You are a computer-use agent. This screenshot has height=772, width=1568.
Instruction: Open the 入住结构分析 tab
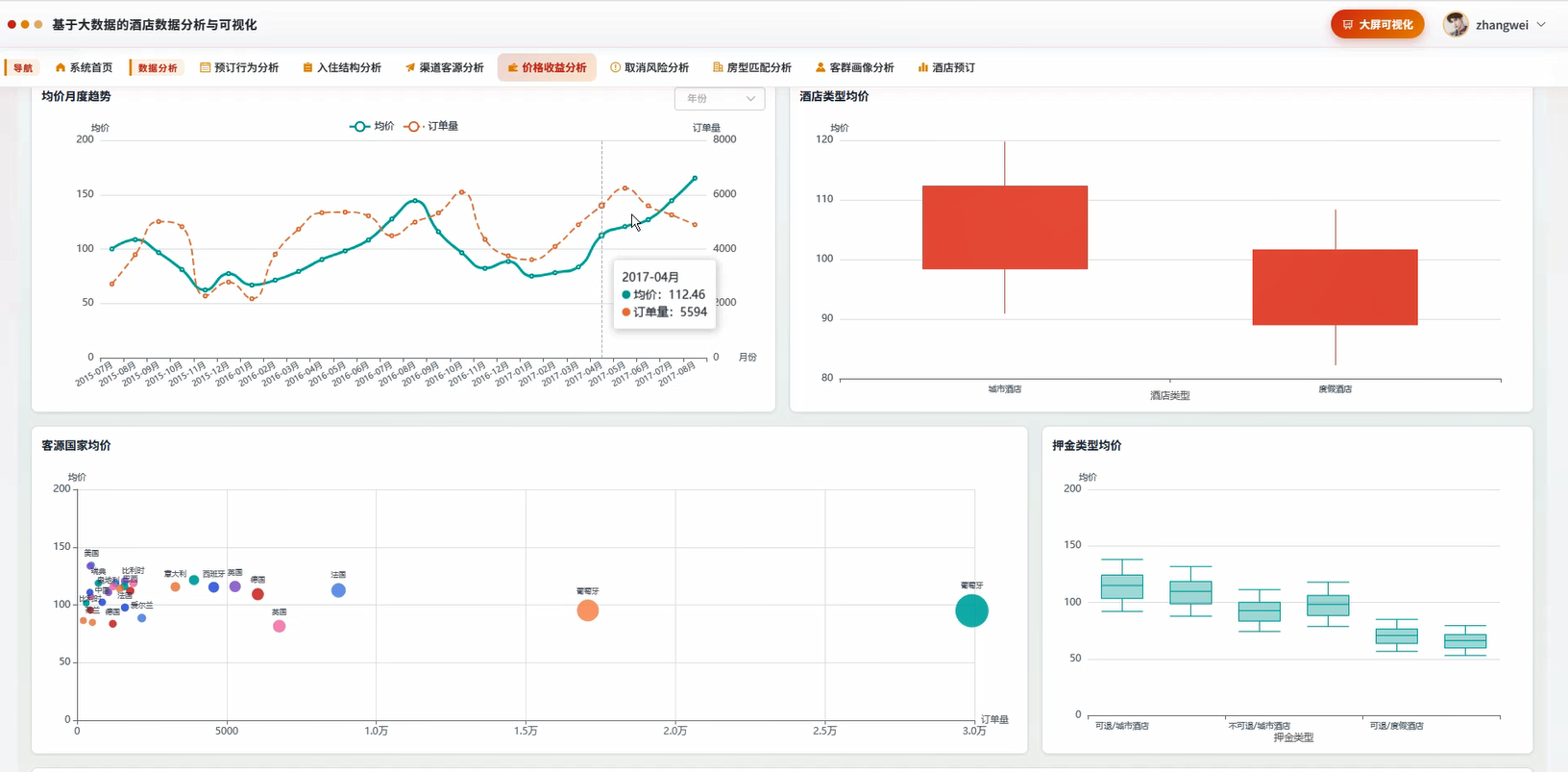pyautogui.click(x=342, y=67)
